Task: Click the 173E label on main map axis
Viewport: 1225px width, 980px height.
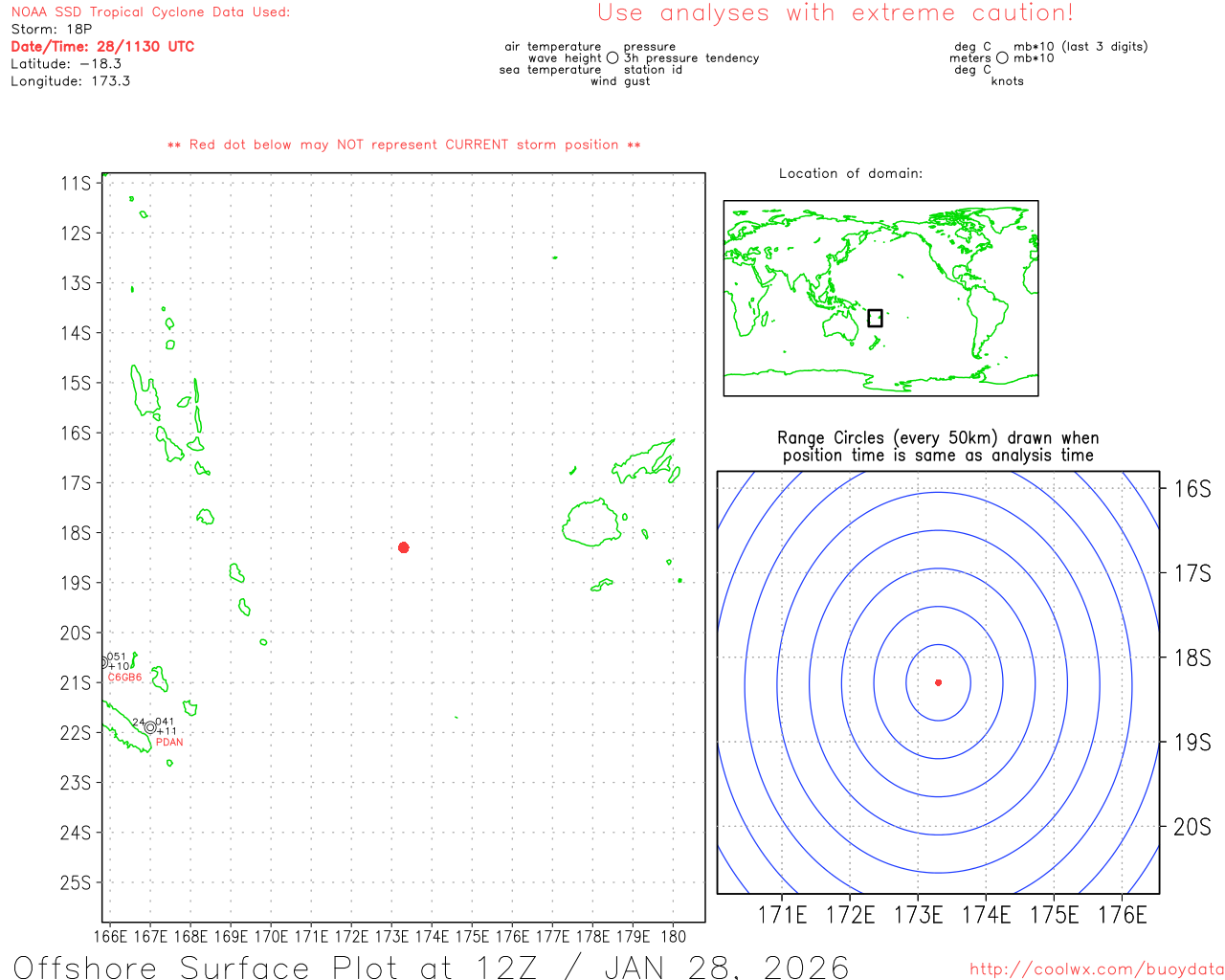Action: (391, 937)
